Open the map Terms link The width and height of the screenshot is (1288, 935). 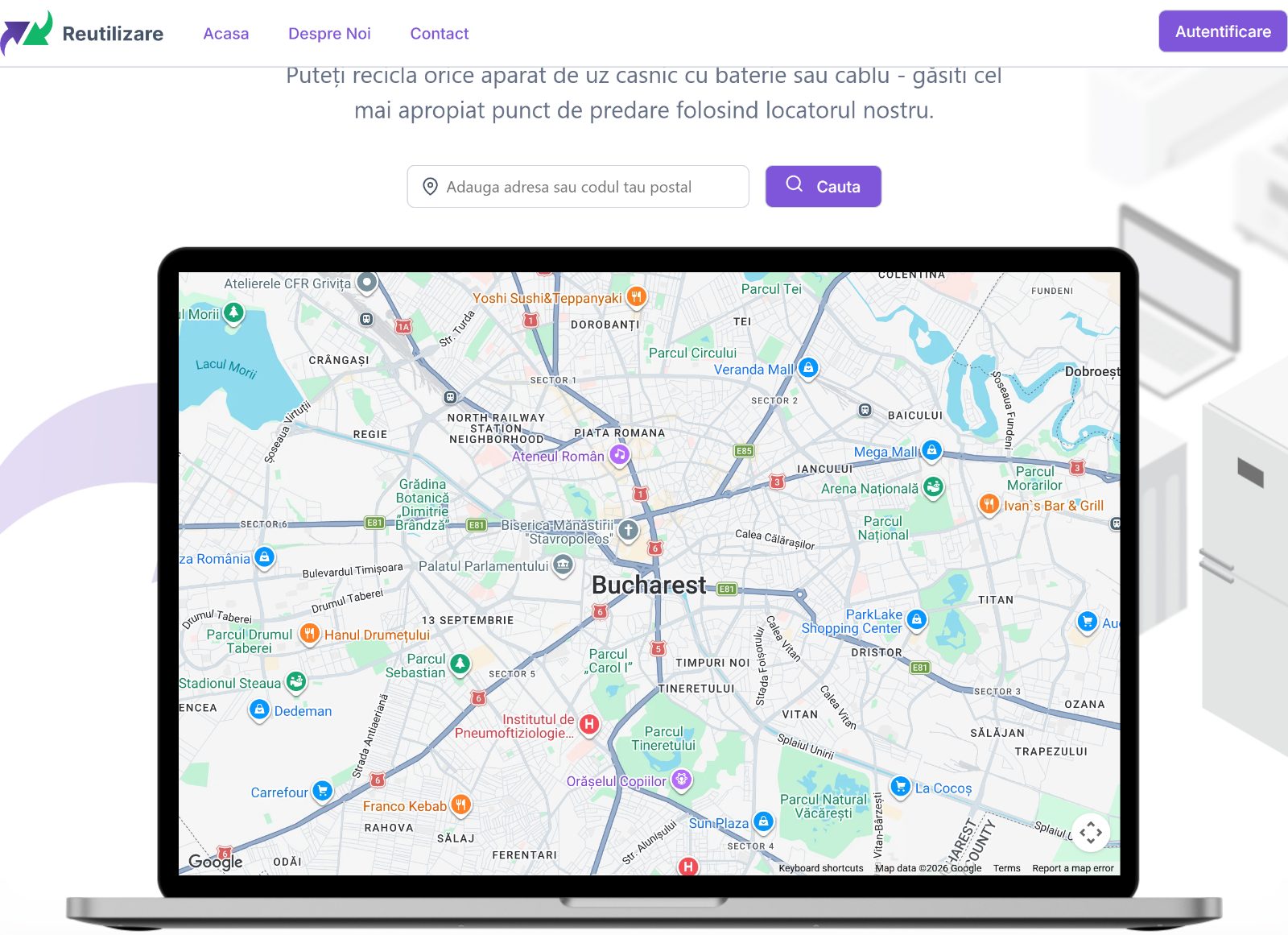pyautogui.click(x=1006, y=868)
